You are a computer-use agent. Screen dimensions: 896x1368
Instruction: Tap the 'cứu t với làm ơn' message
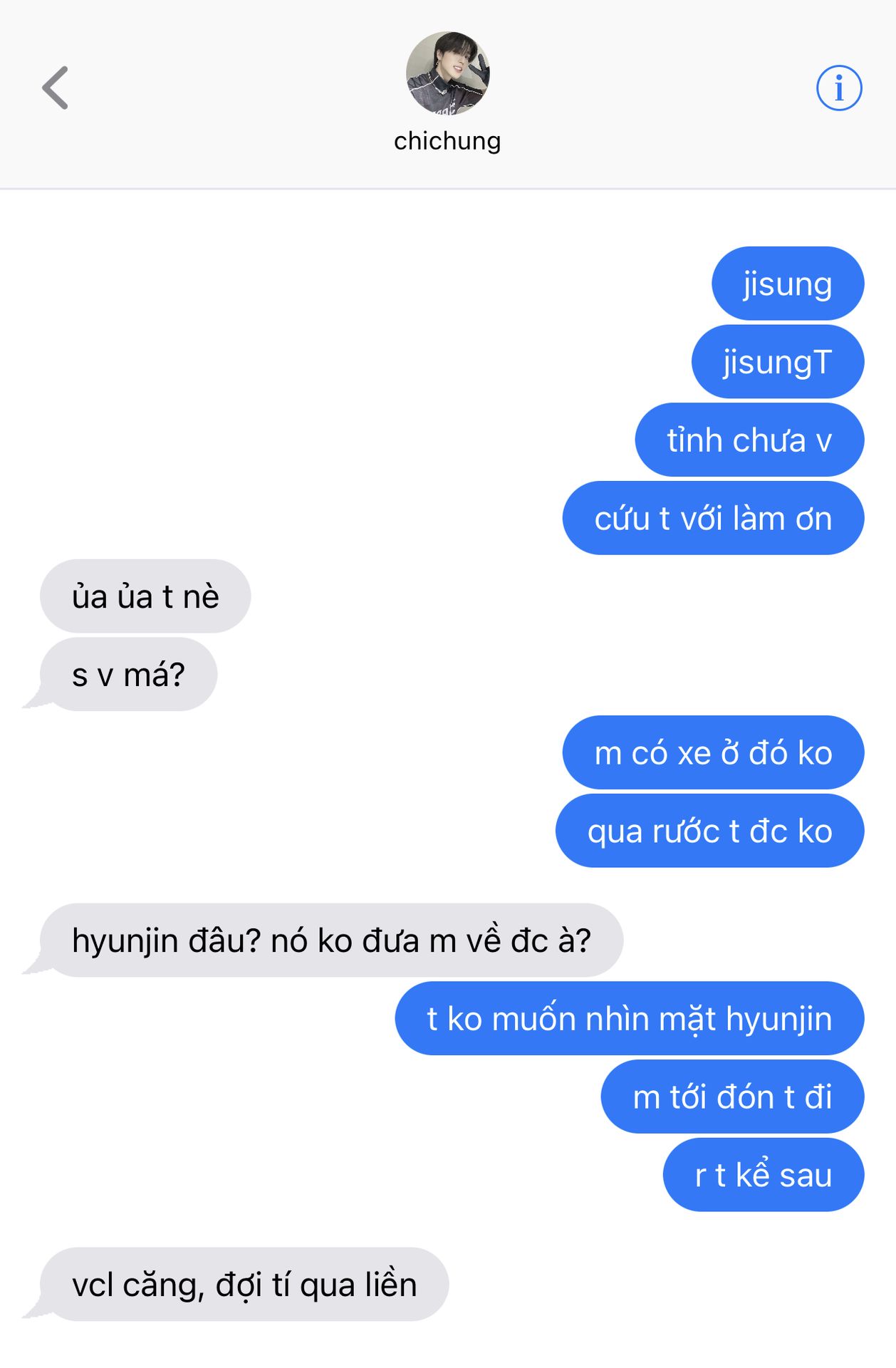713,518
